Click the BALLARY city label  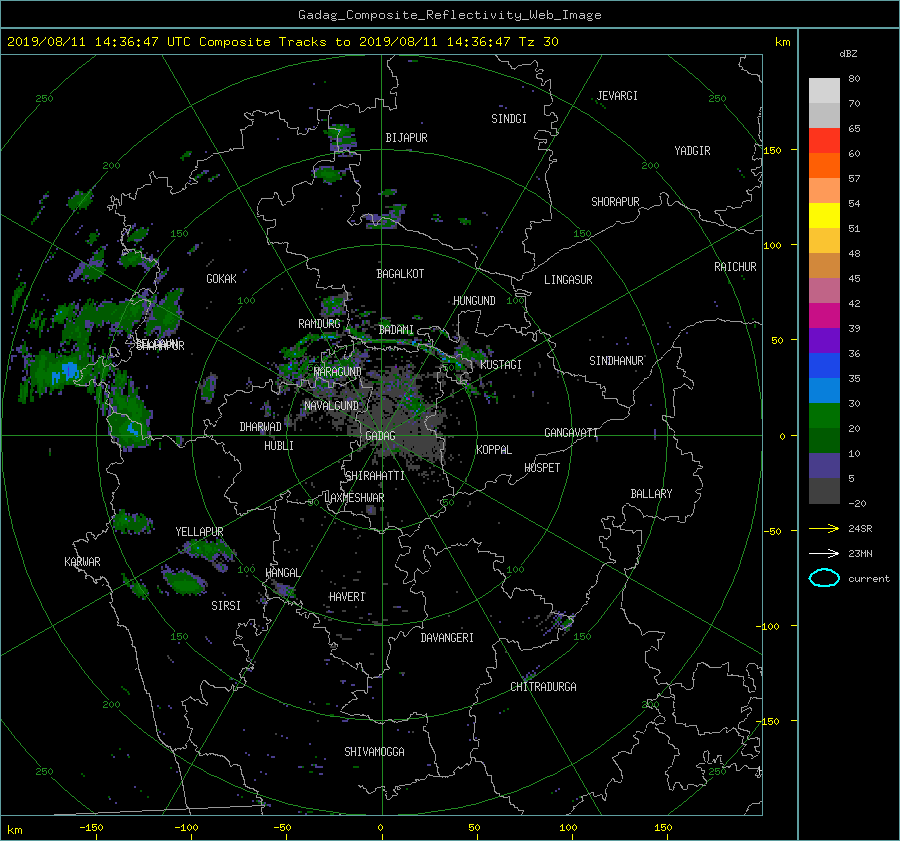651,494
